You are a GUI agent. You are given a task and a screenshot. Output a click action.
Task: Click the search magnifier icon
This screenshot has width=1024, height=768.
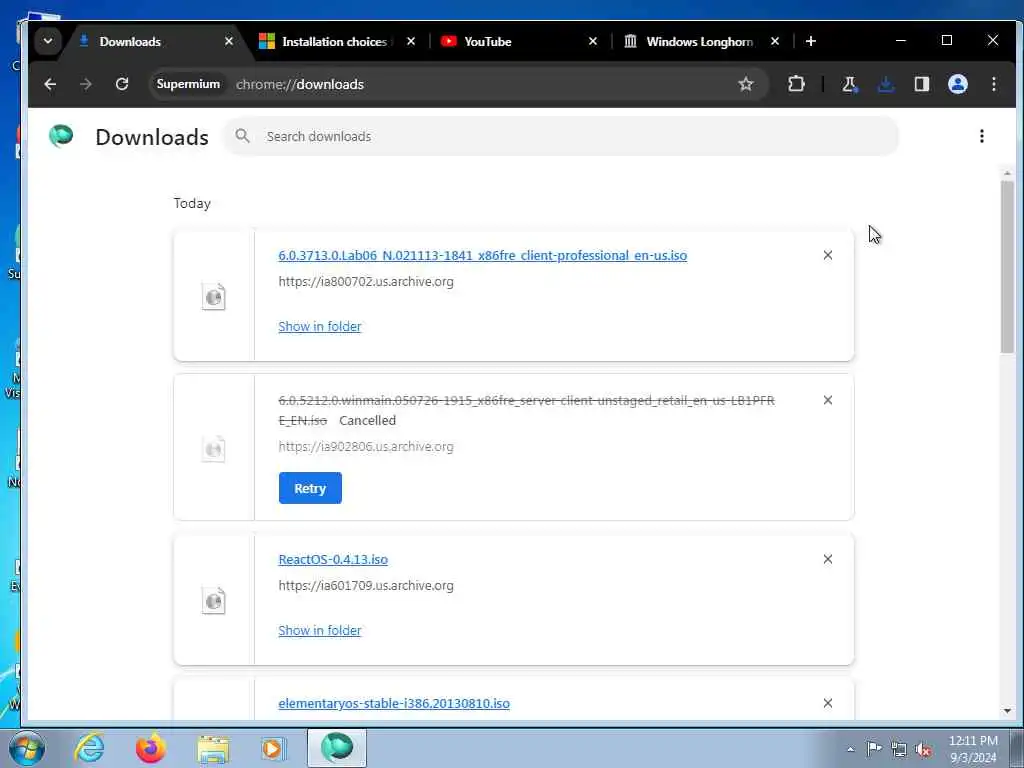point(242,136)
